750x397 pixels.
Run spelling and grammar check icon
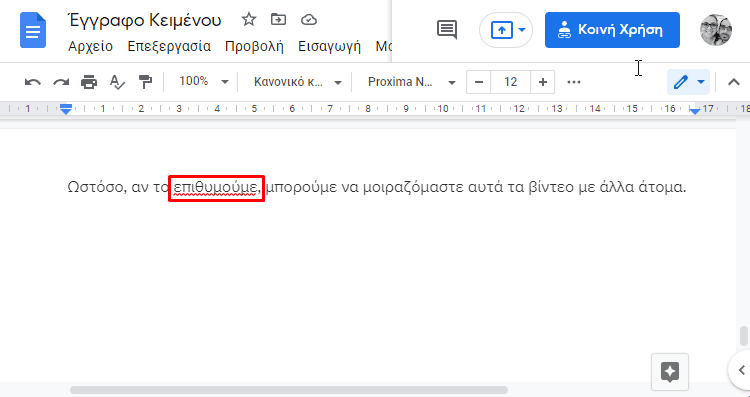click(117, 82)
